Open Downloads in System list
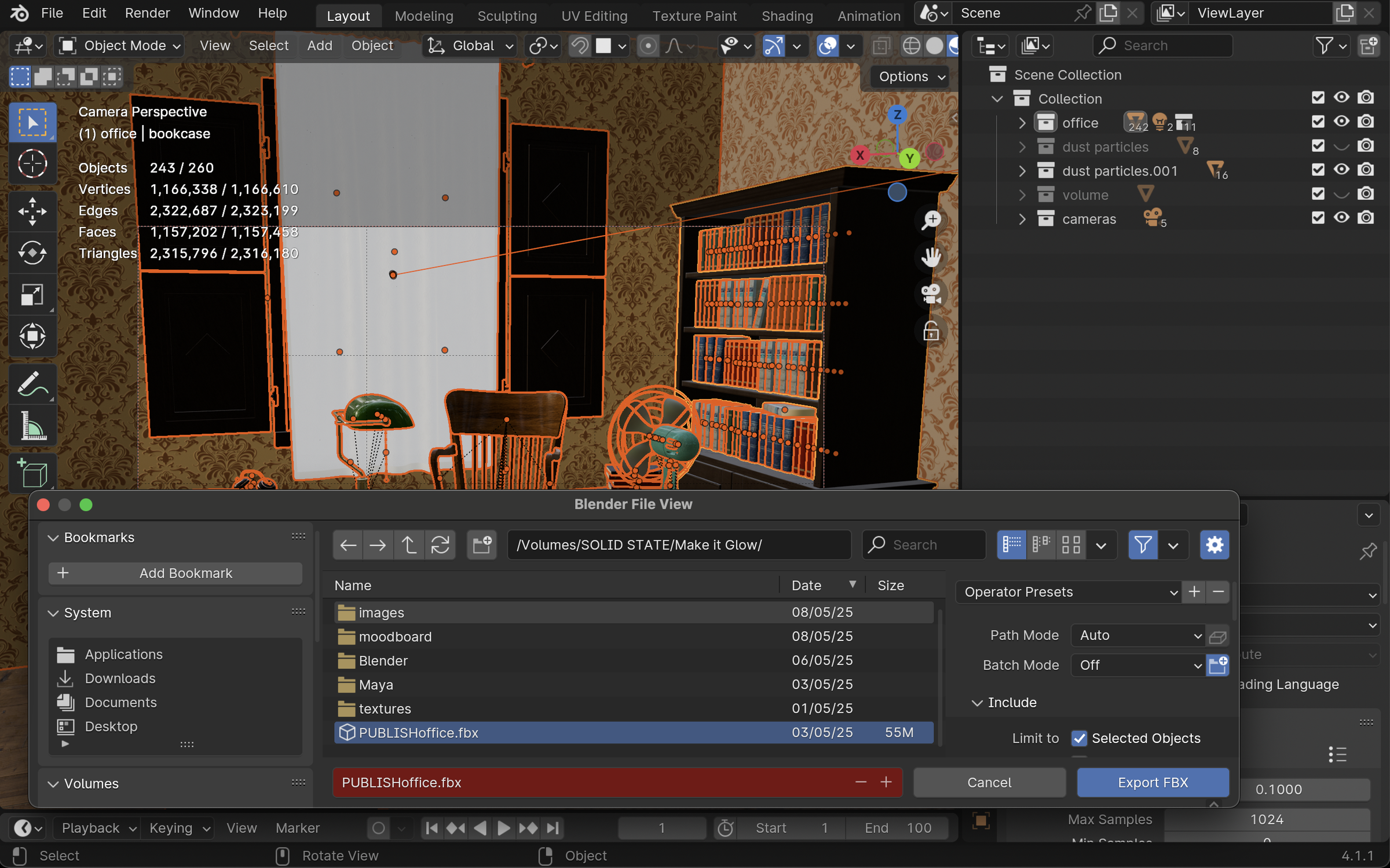The width and height of the screenshot is (1390, 868). [120, 679]
